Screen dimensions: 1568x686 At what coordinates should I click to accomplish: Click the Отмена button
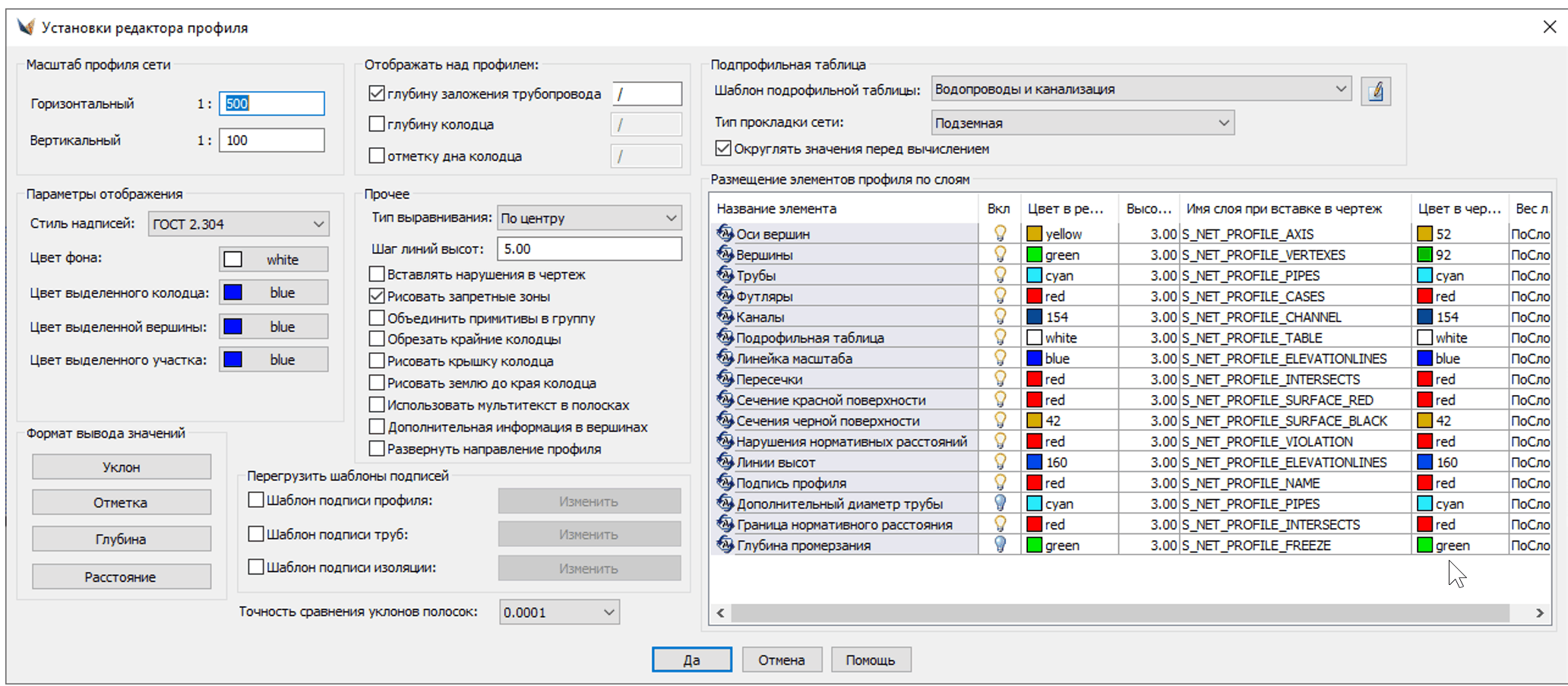(781, 659)
